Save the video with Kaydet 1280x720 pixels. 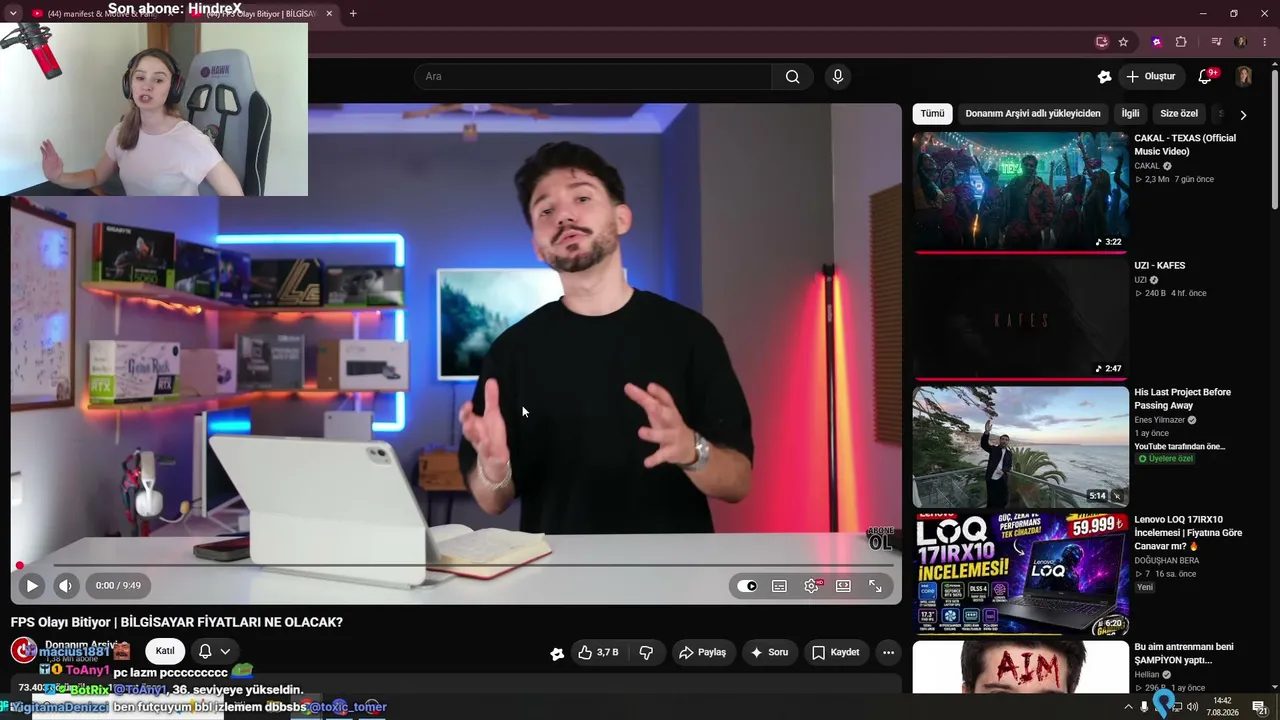836,653
